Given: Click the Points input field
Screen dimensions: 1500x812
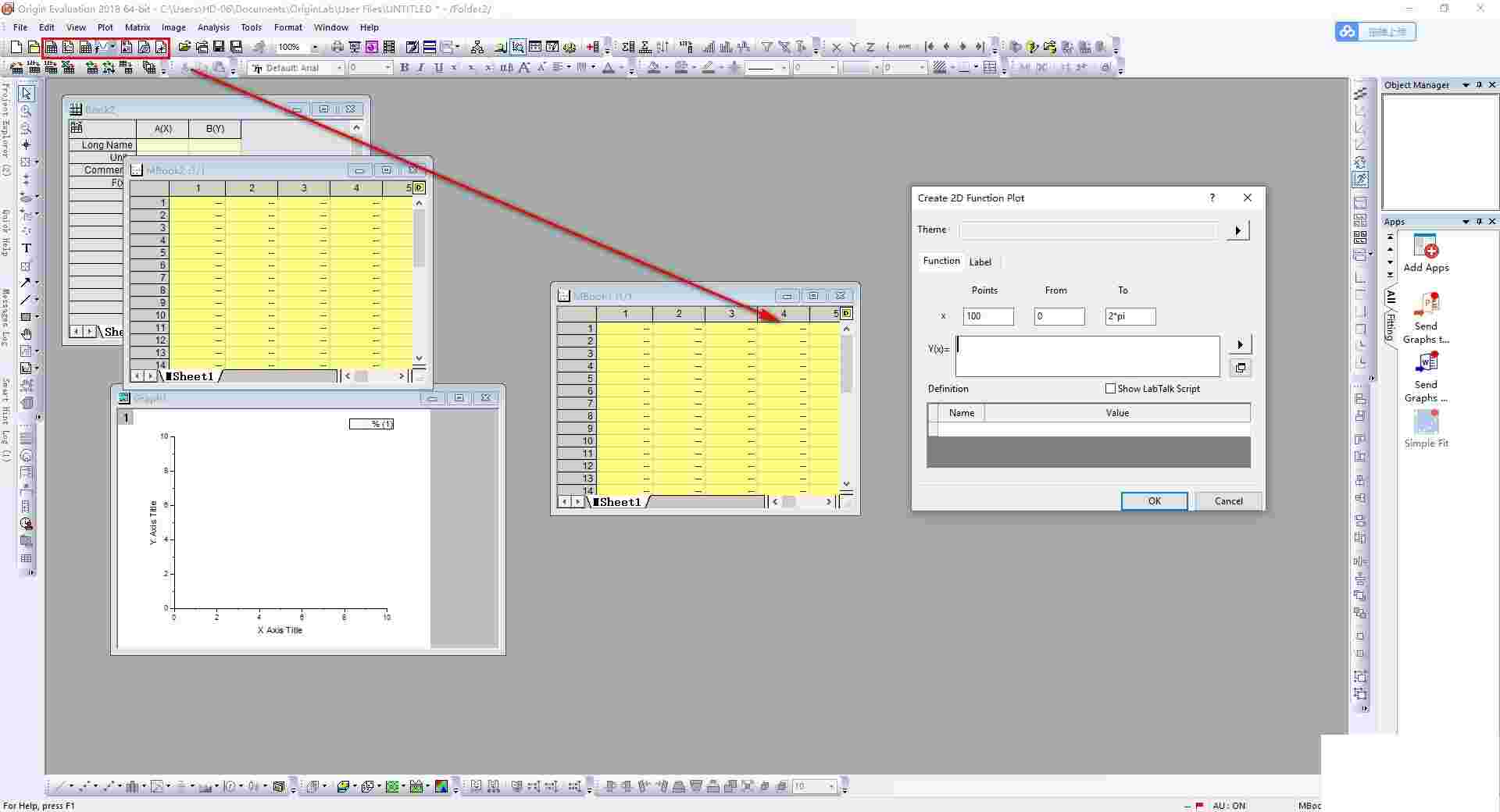Looking at the screenshot, I should 988,316.
